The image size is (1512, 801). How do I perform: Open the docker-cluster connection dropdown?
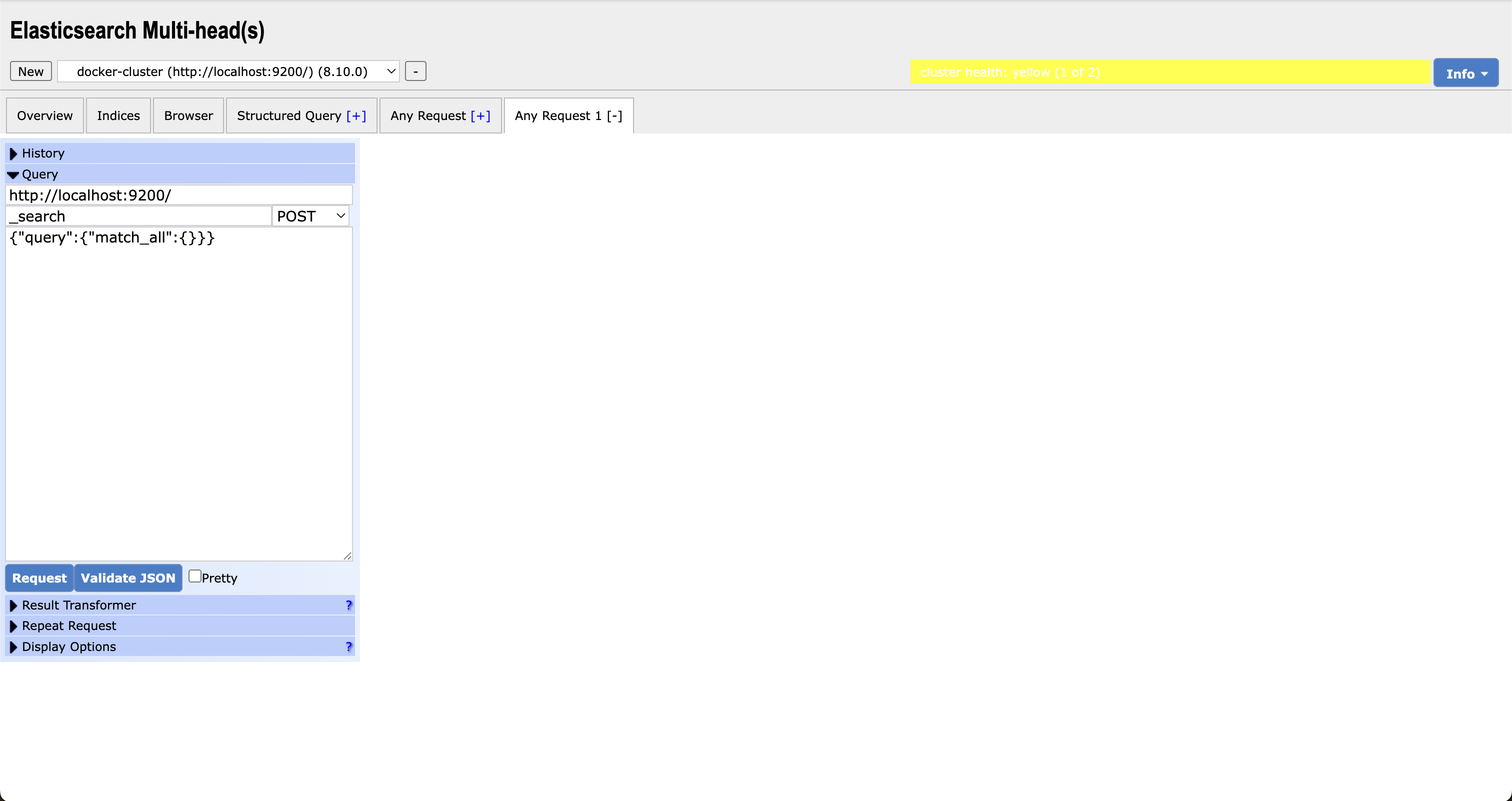(x=228, y=71)
